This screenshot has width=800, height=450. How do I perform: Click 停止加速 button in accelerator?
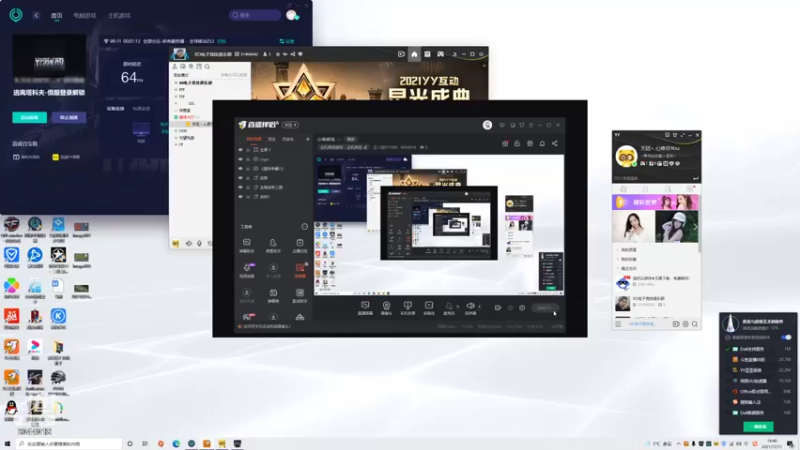68,117
